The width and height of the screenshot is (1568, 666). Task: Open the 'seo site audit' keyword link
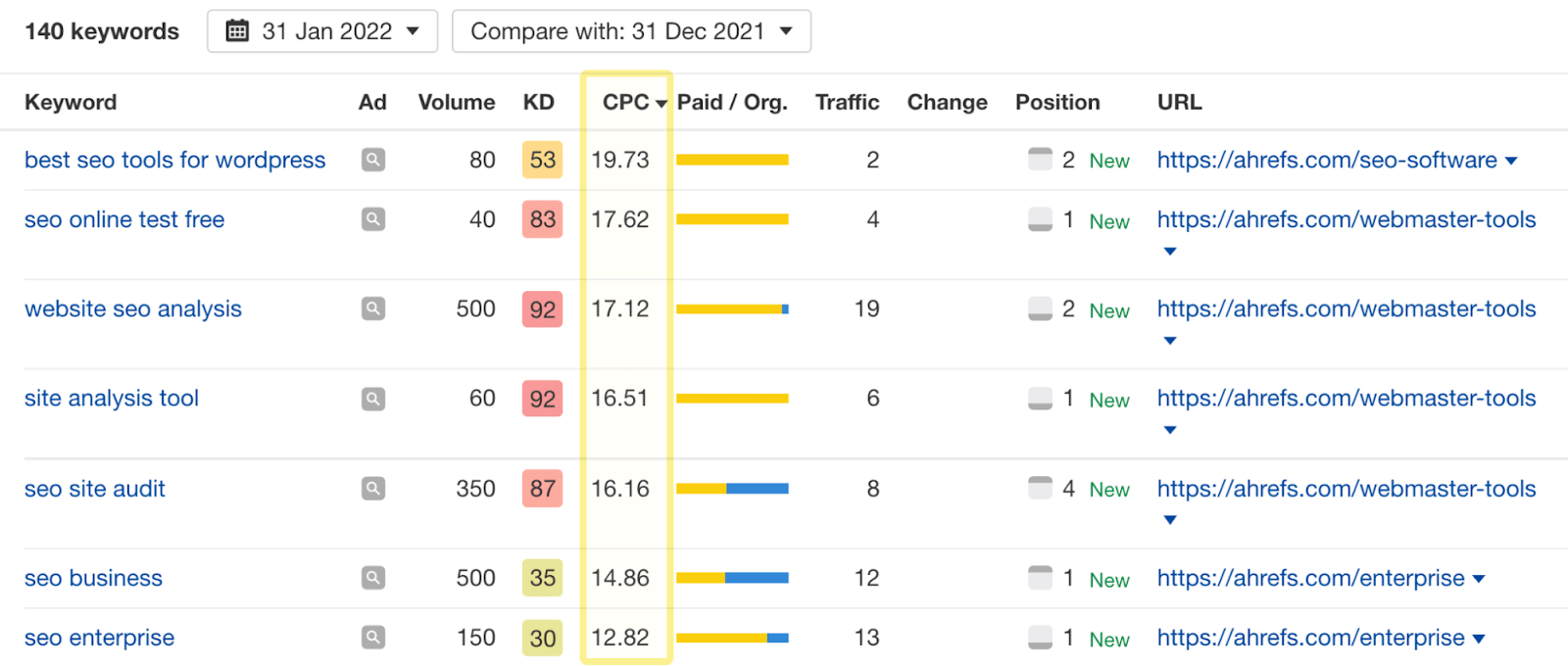(95, 489)
